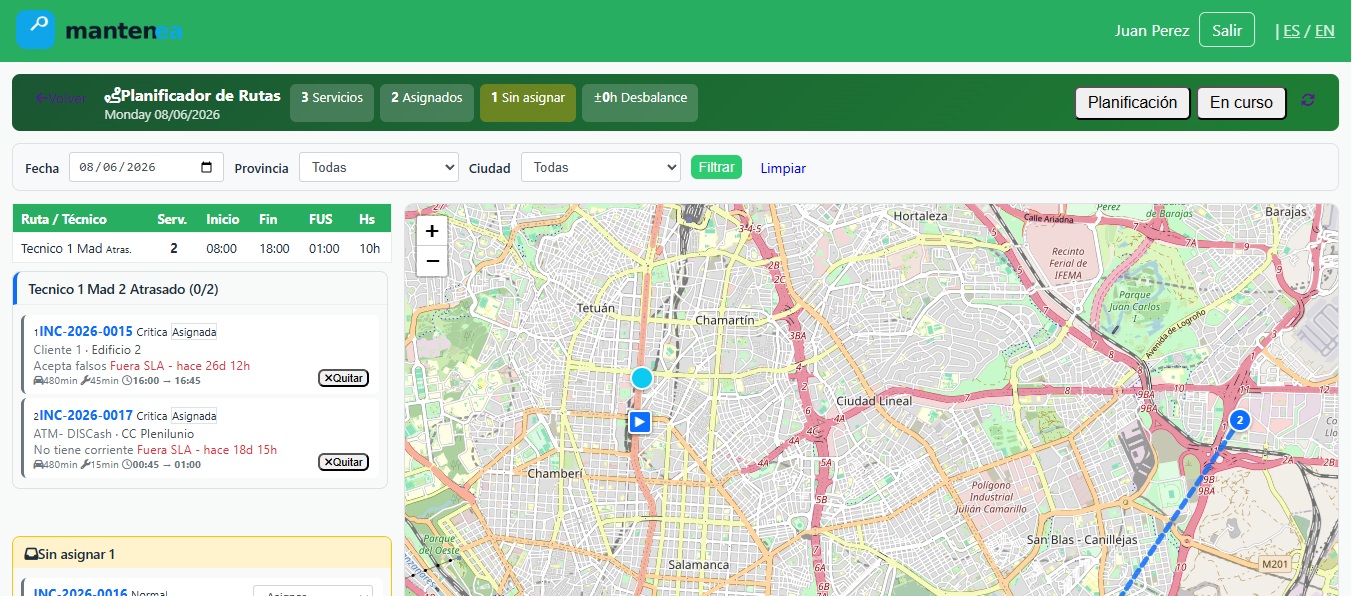Viewport: 1352px width, 596px height.
Task: Remove INC-2026-0017 with Quitar button
Action: [343, 462]
